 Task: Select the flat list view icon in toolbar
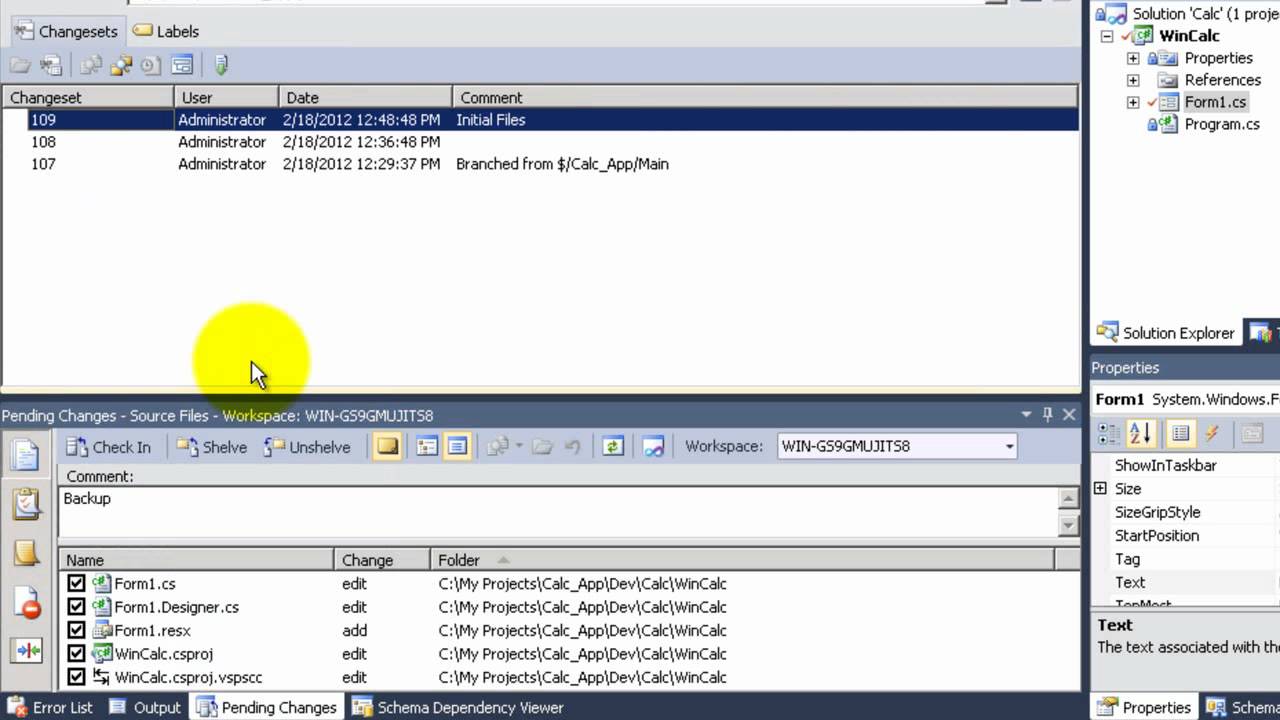pyautogui.click(x=457, y=447)
